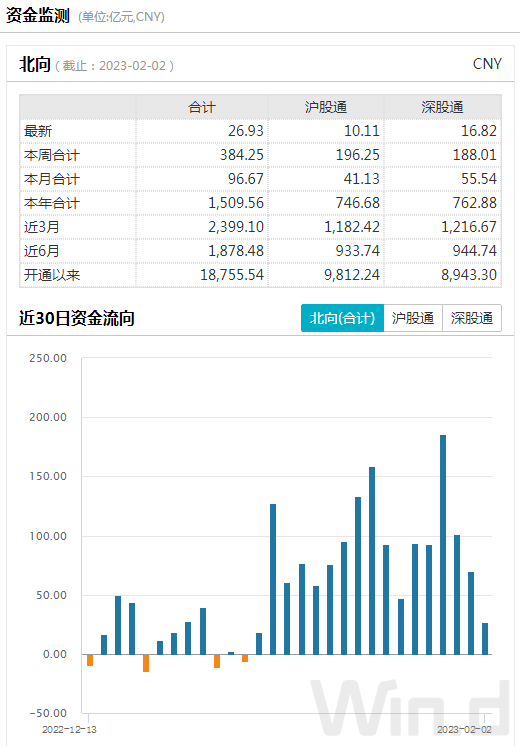This screenshot has width=520, height=746.
Task: Click the 150.00 y-axis label
Action: [x=48, y=476]
